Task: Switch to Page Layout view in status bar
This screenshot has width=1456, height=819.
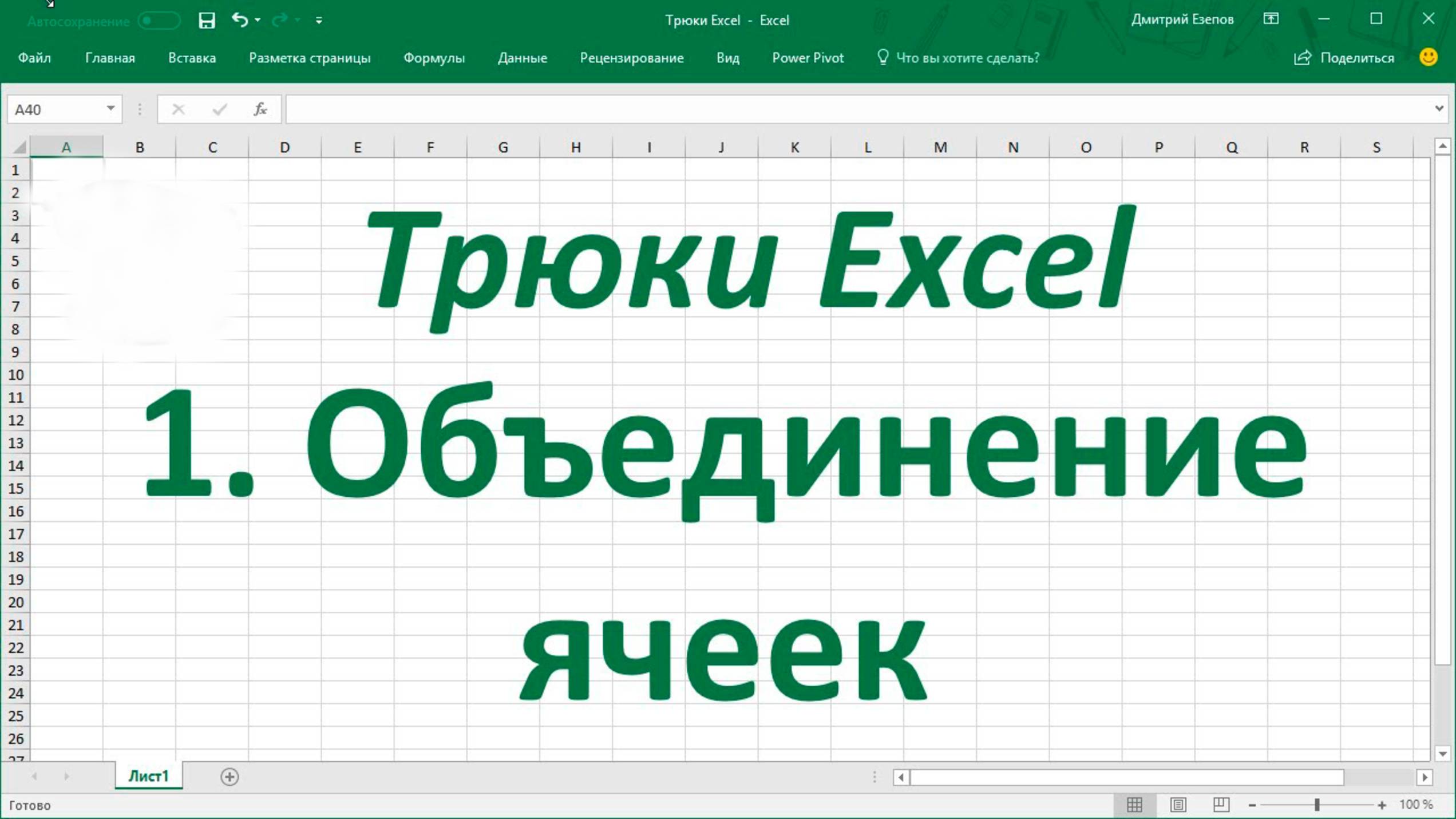Action: click(x=1178, y=804)
